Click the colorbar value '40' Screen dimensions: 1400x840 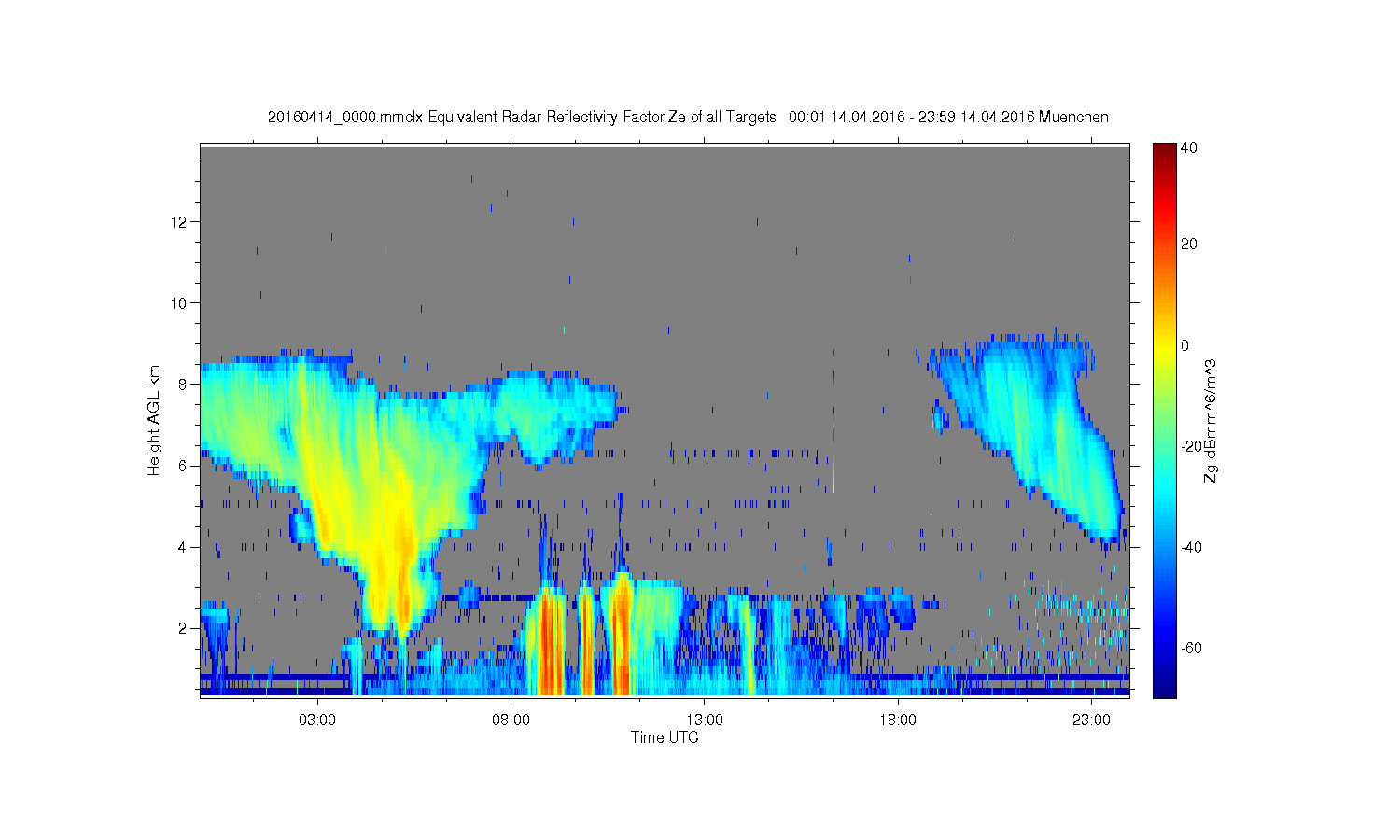(1189, 148)
